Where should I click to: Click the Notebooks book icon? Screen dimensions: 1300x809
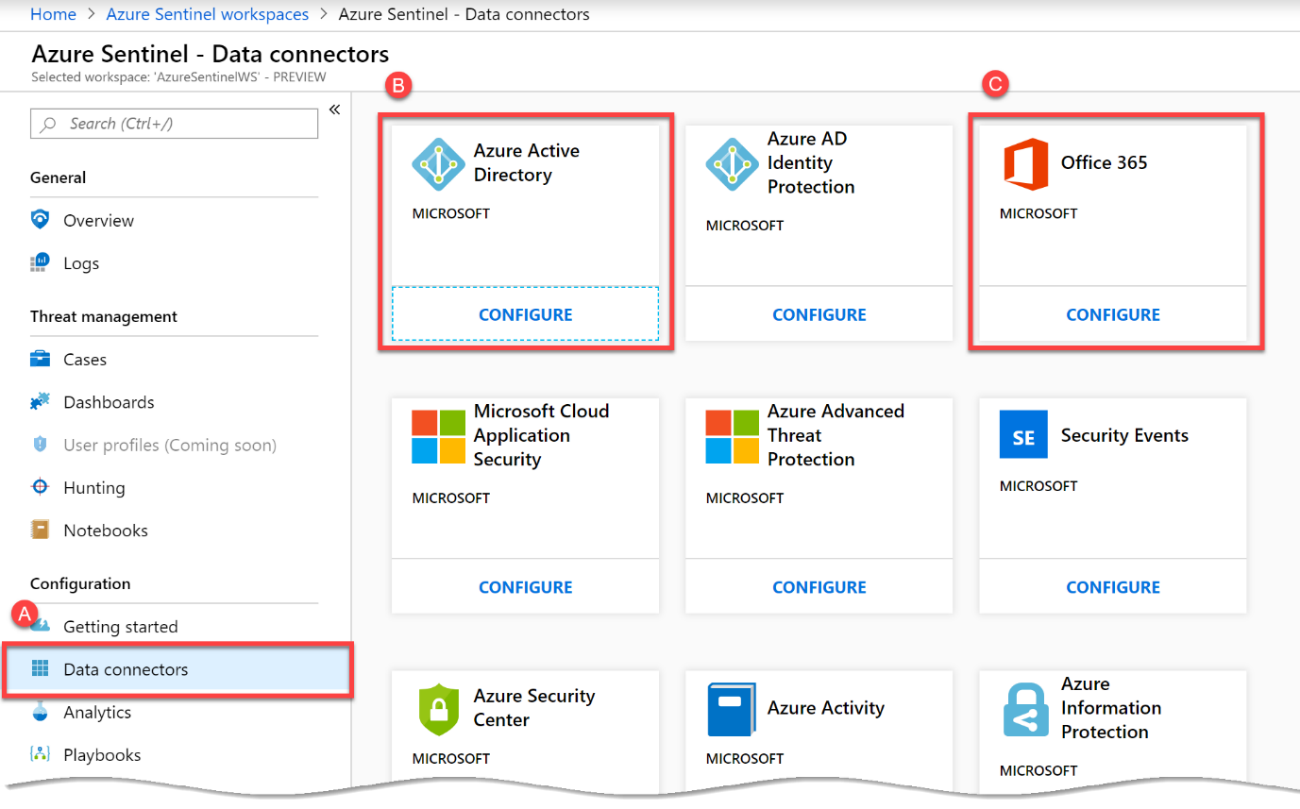(40, 530)
